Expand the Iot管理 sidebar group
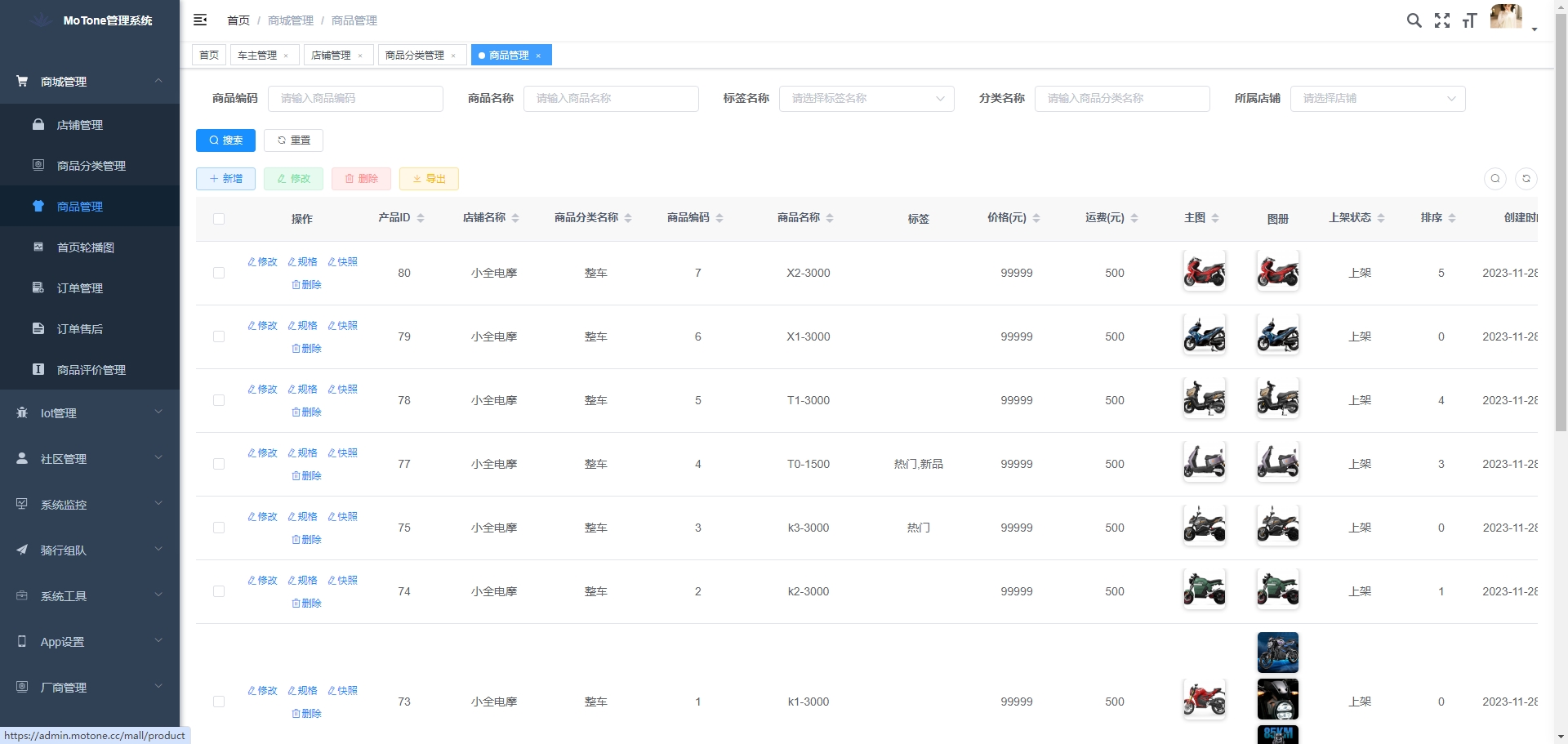This screenshot has height=744, width=1568. pyautogui.click(x=90, y=413)
